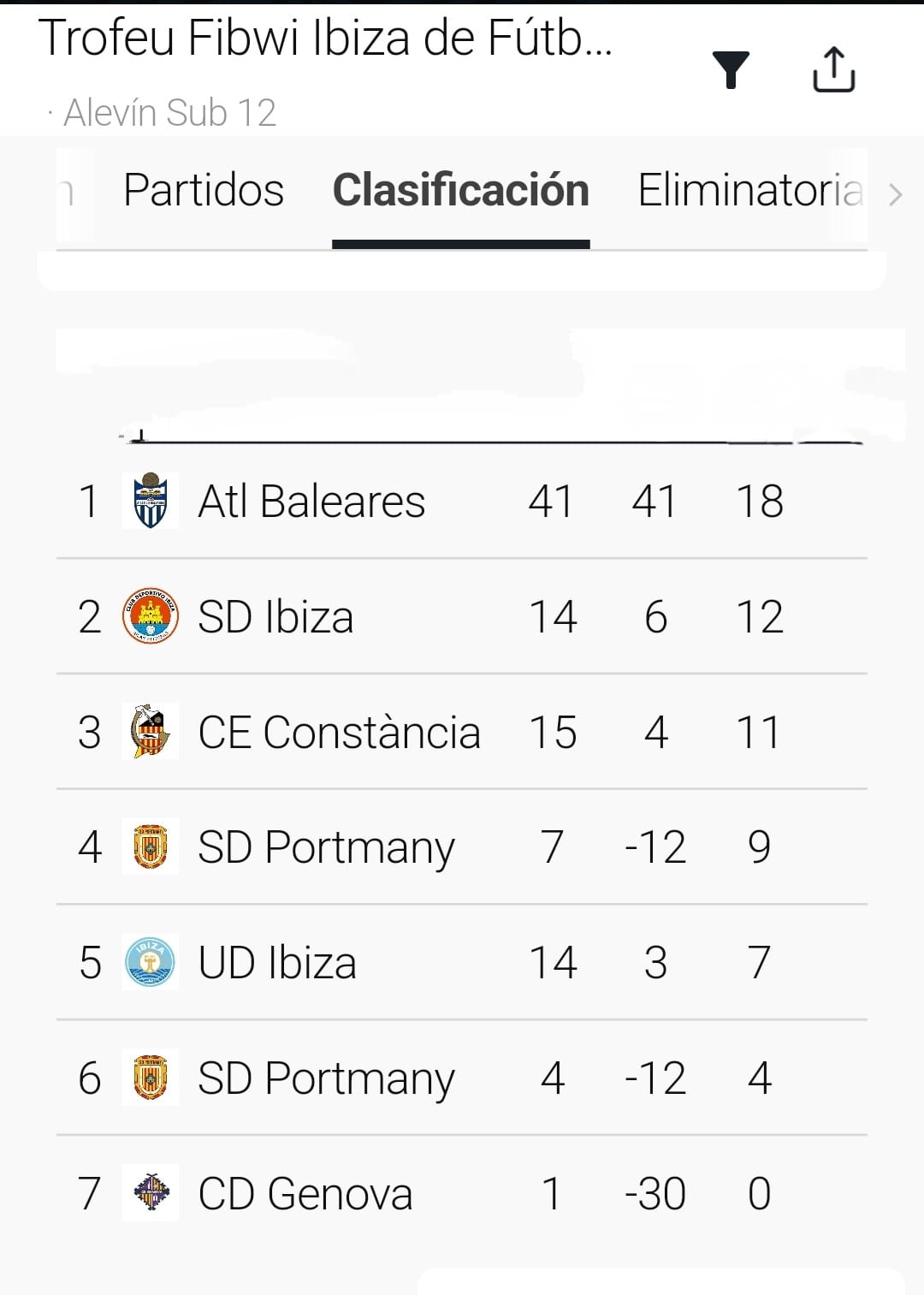The height and width of the screenshot is (1295, 924).
Task: Select the Clasificación tab
Action: [460, 190]
